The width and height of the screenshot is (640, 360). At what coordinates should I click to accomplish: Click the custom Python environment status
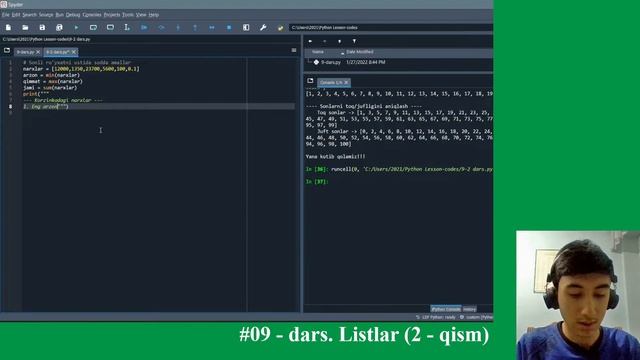coord(477,317)
